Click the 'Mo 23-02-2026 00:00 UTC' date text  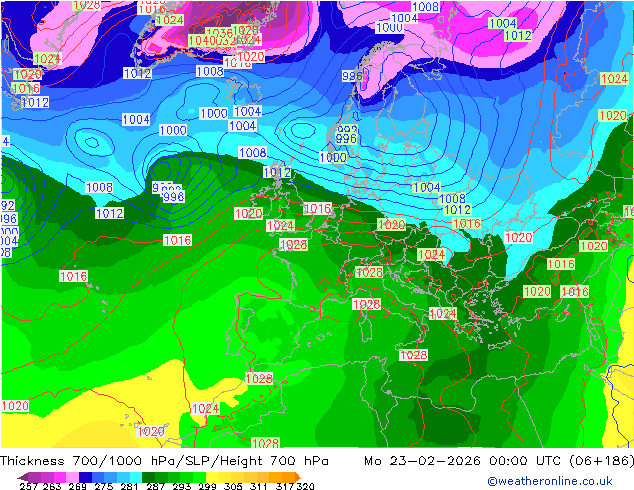tap(464, 461)
